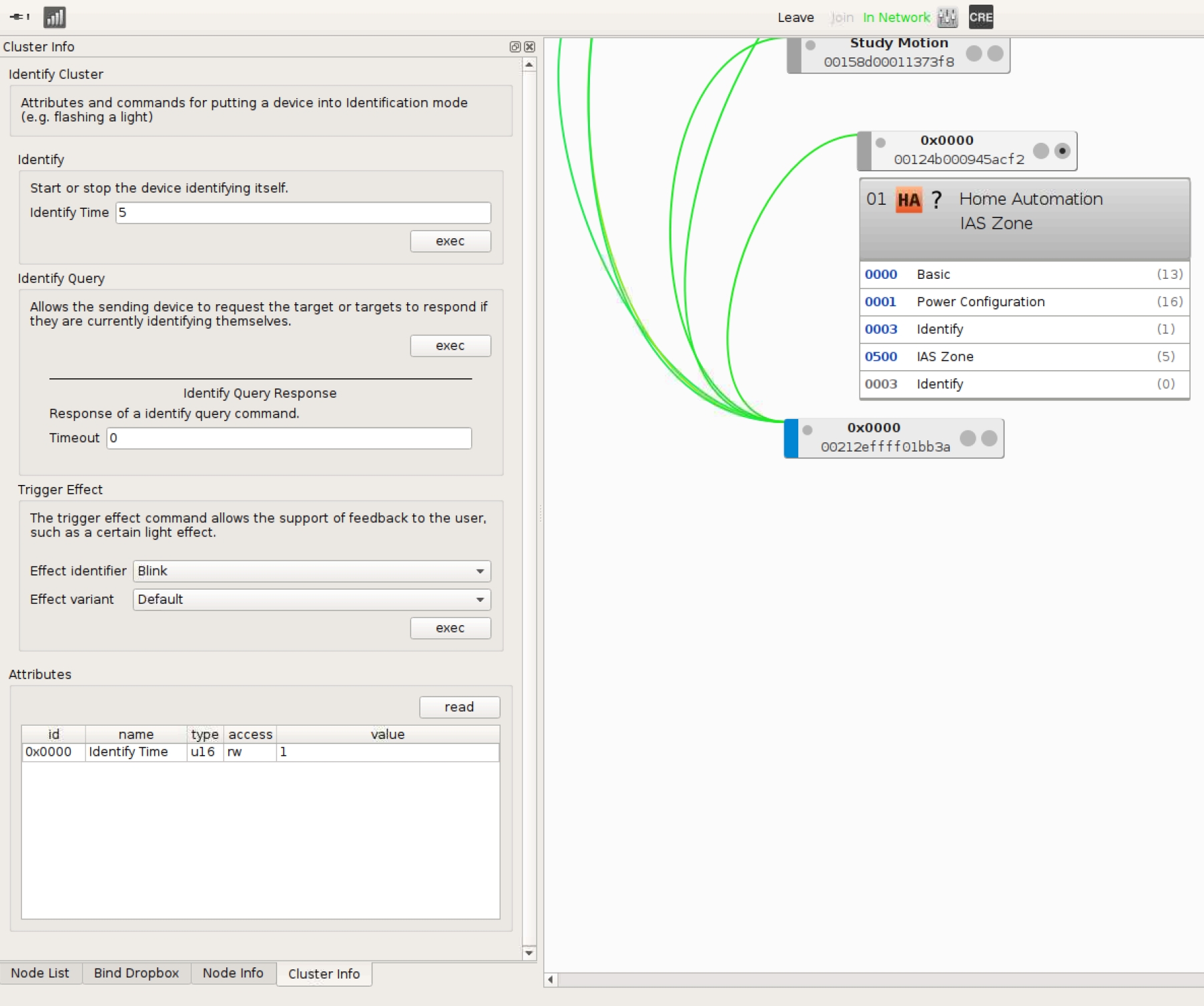Image resolution: width=1204 pixels, height=1006 pixels.
Task: Execute the Trigger Effect command
Action: 450,628
